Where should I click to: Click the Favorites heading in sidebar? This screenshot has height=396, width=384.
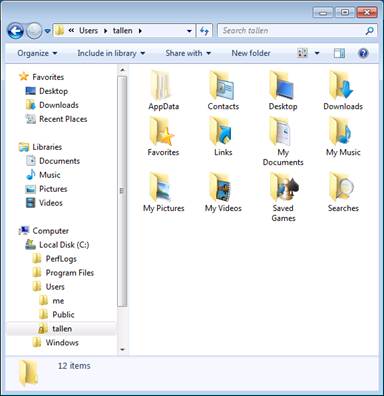point(41,77)
